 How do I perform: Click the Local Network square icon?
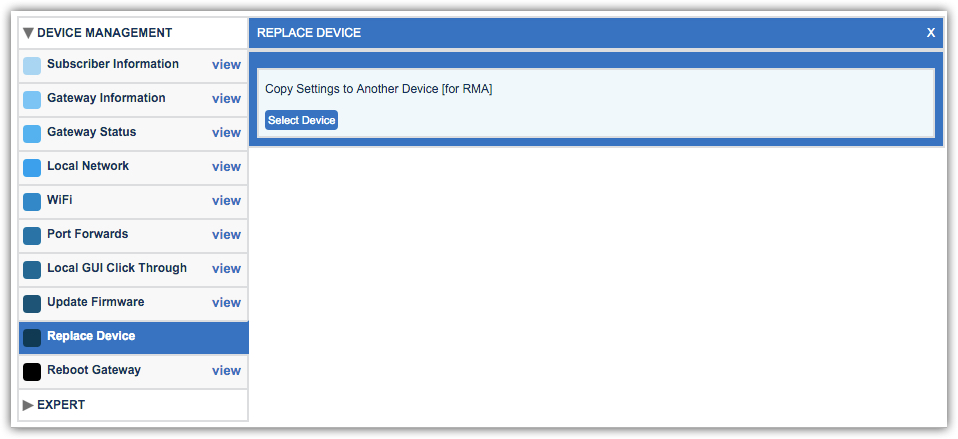[x=32, y=168]
